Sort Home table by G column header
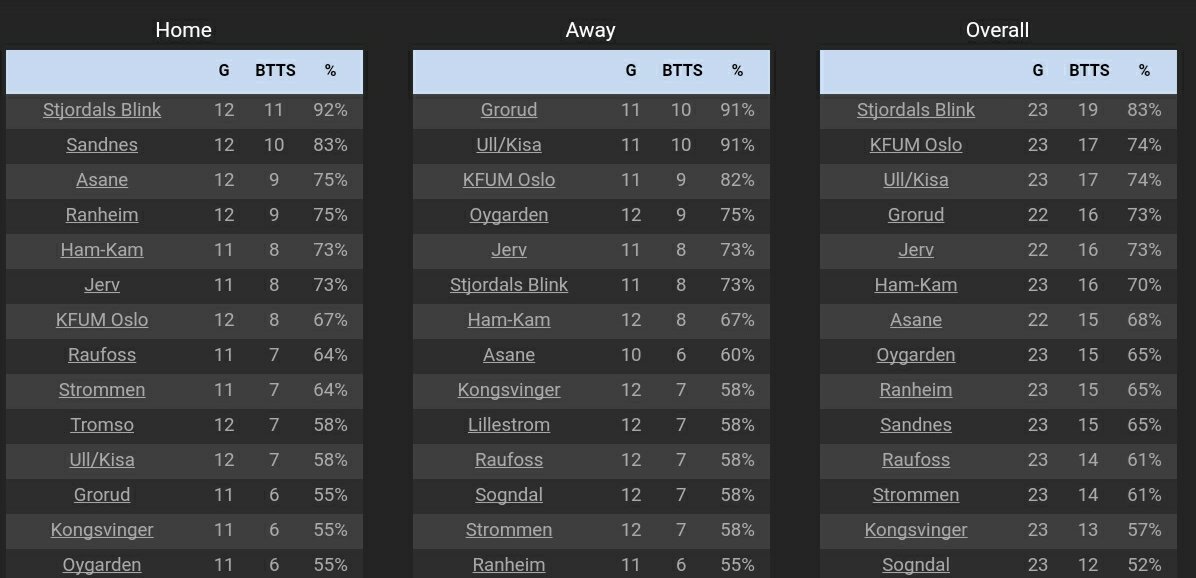 [224, 71]
